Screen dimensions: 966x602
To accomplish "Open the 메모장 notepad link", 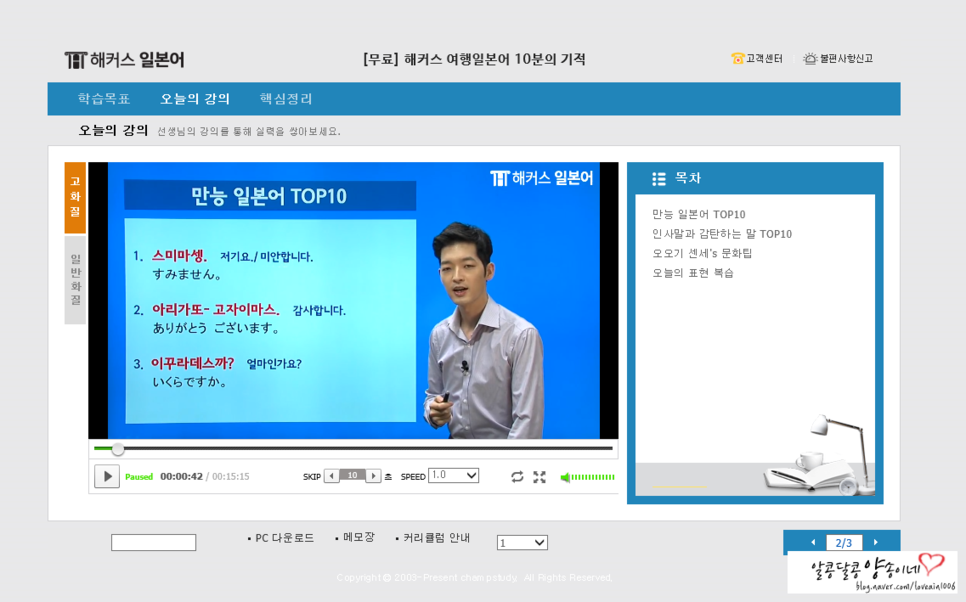I will [x=359, y=537].
